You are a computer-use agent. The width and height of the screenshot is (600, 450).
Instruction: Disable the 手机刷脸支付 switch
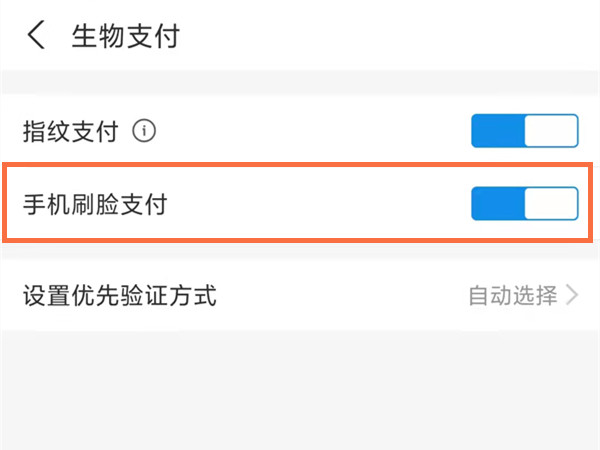click(x=525, y=203)
